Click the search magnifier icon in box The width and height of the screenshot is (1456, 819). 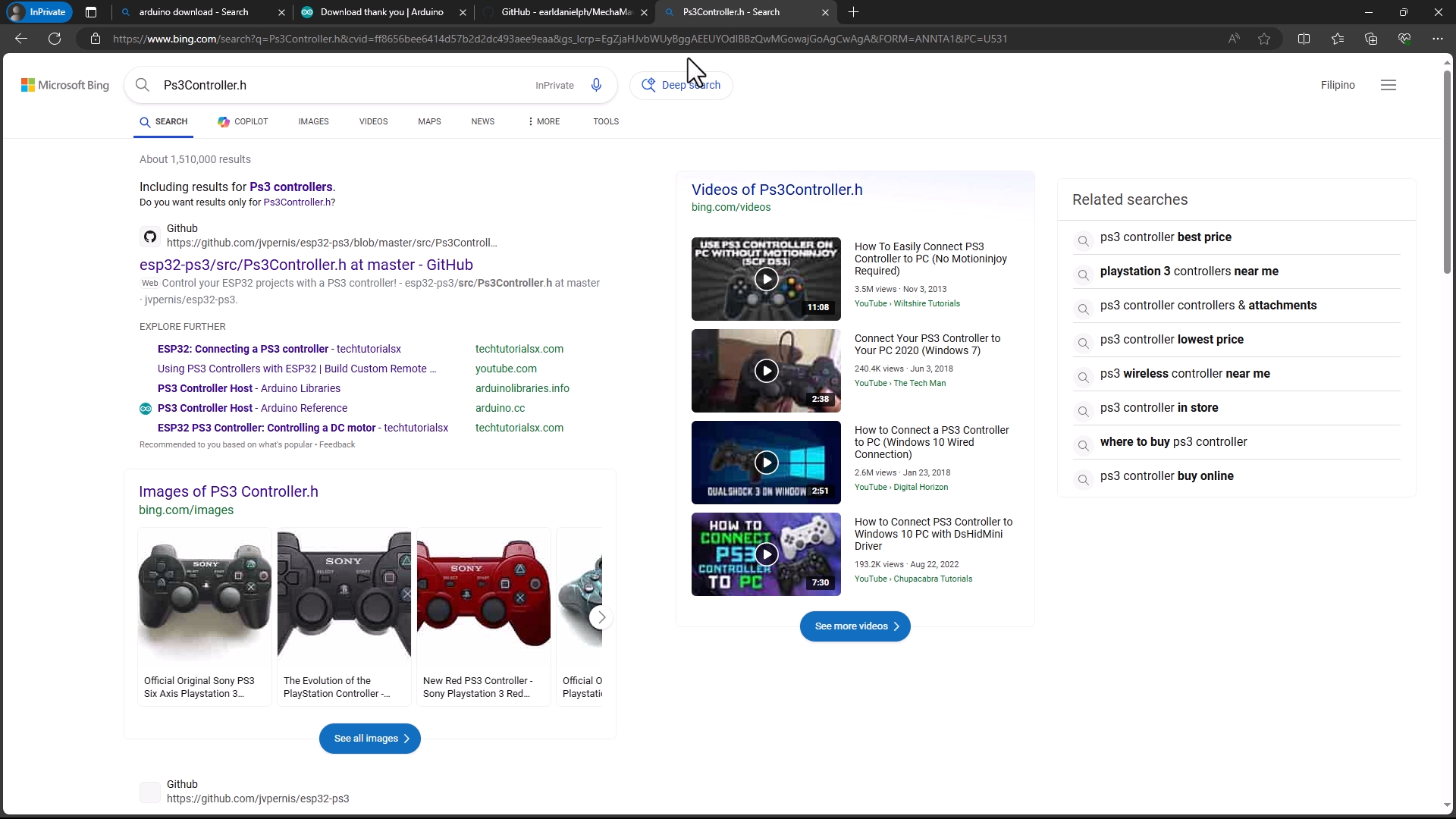pos(143,85)
